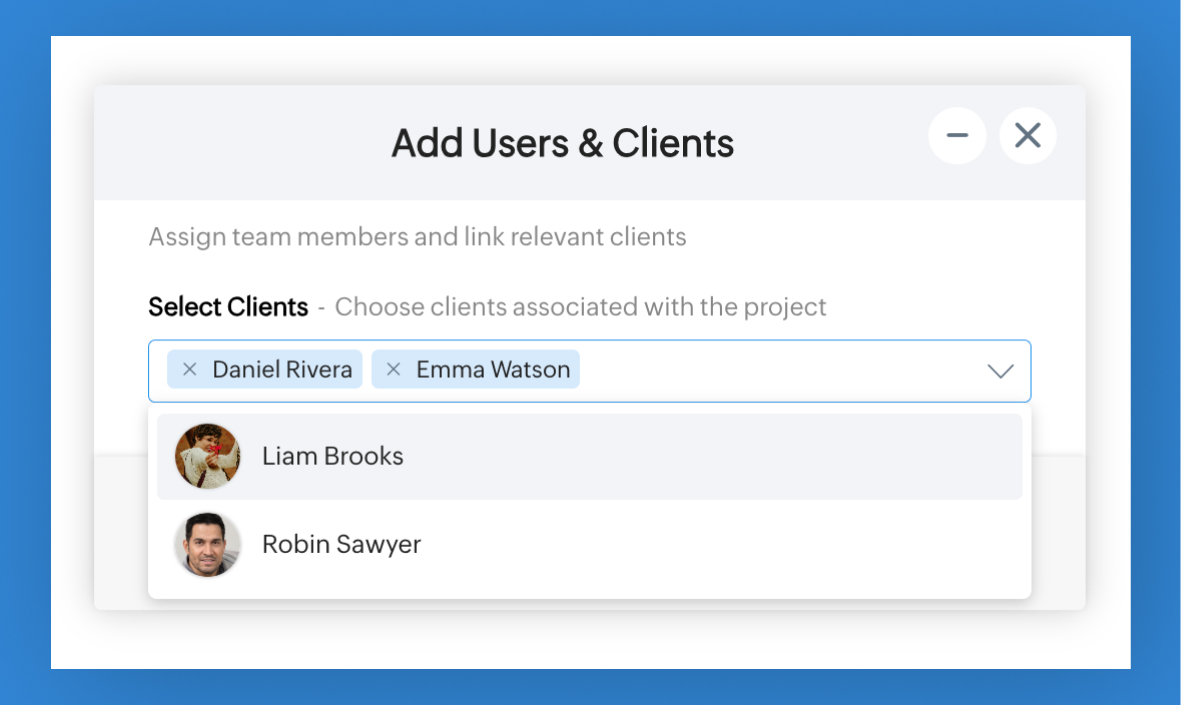This screenshot has width=1181, height=705.
Task: Collapse the client list using the chevron arrow
Action: coord(1000,371)
